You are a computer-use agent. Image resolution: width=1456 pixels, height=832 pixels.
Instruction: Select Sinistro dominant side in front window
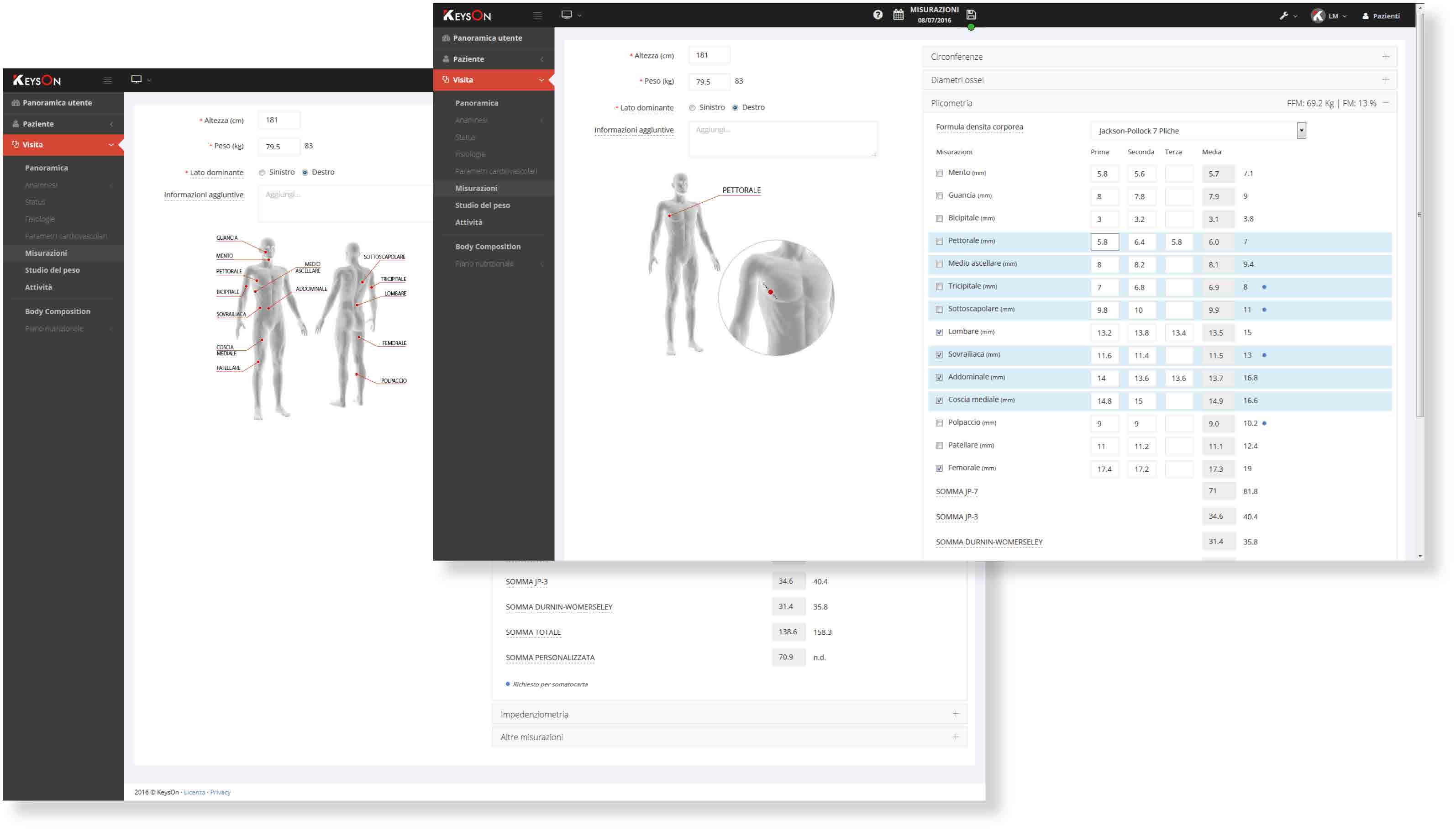[x=692, y=107]
